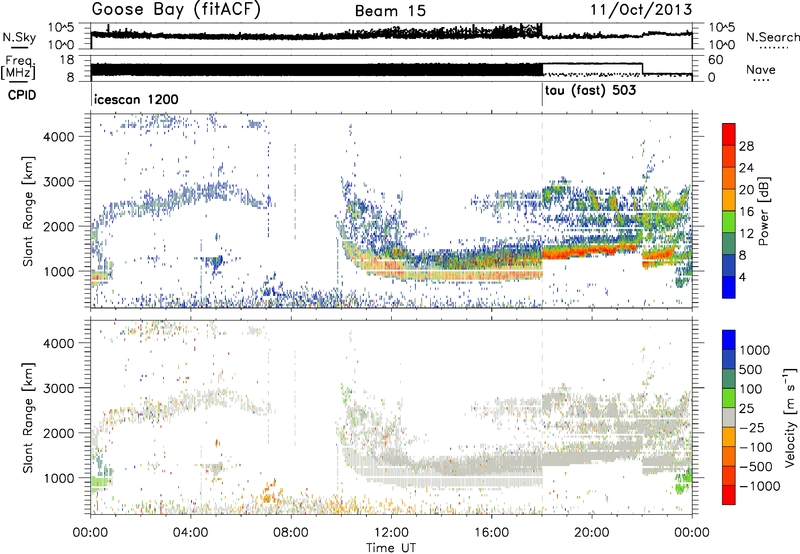Select the 24 value on Power colorbar
The image size is (800, 554).
tap(746, 168)
